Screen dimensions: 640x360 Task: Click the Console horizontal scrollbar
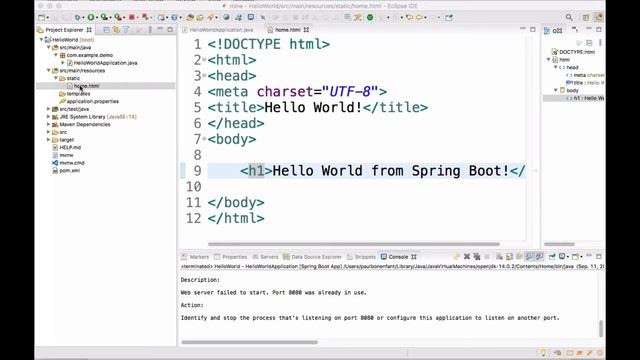coord(249,342)
